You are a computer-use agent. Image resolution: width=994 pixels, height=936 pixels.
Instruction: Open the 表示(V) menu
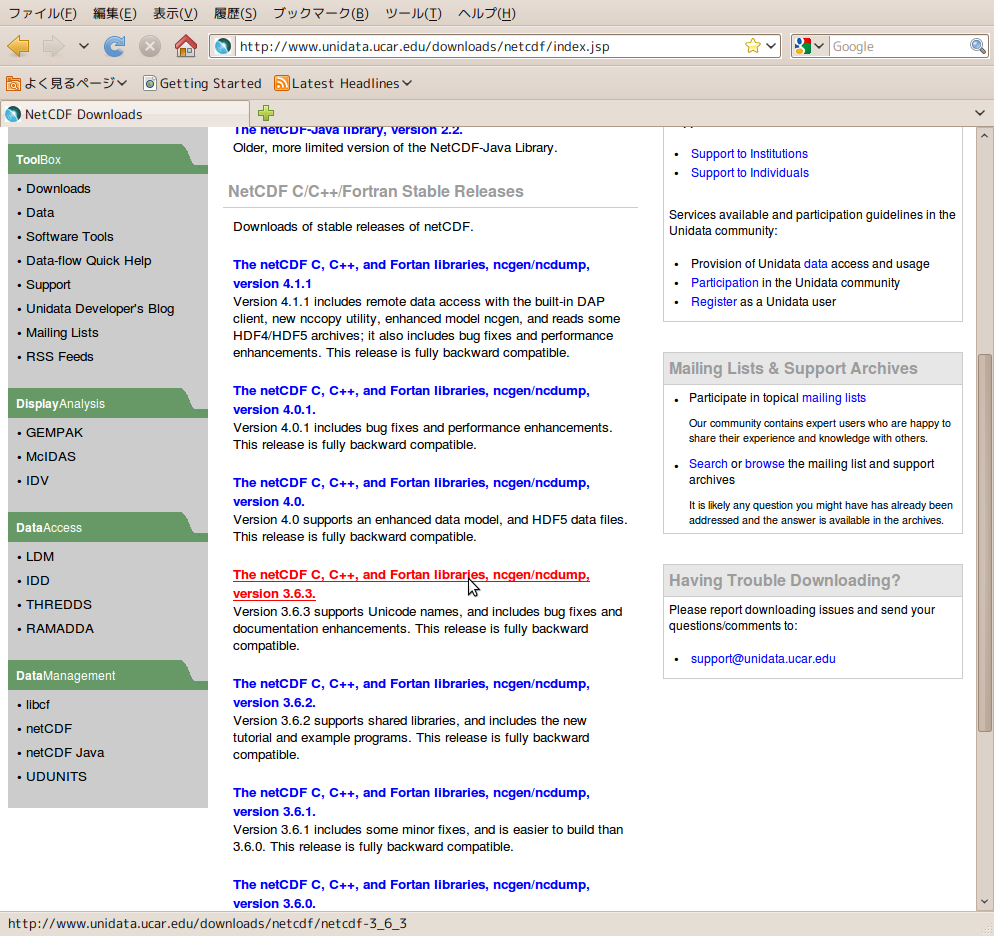tap(176, 13)
